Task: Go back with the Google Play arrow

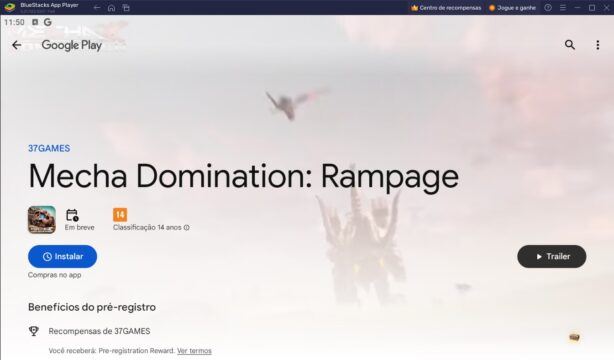Action: (16, 45)
